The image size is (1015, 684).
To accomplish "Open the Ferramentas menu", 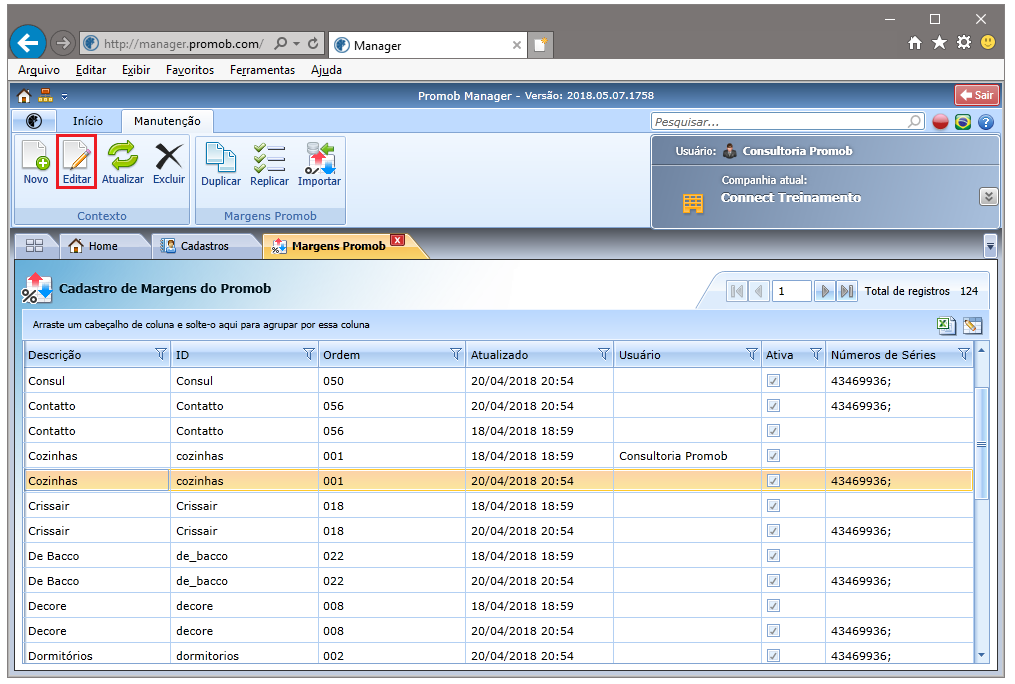I will (262, 70).
